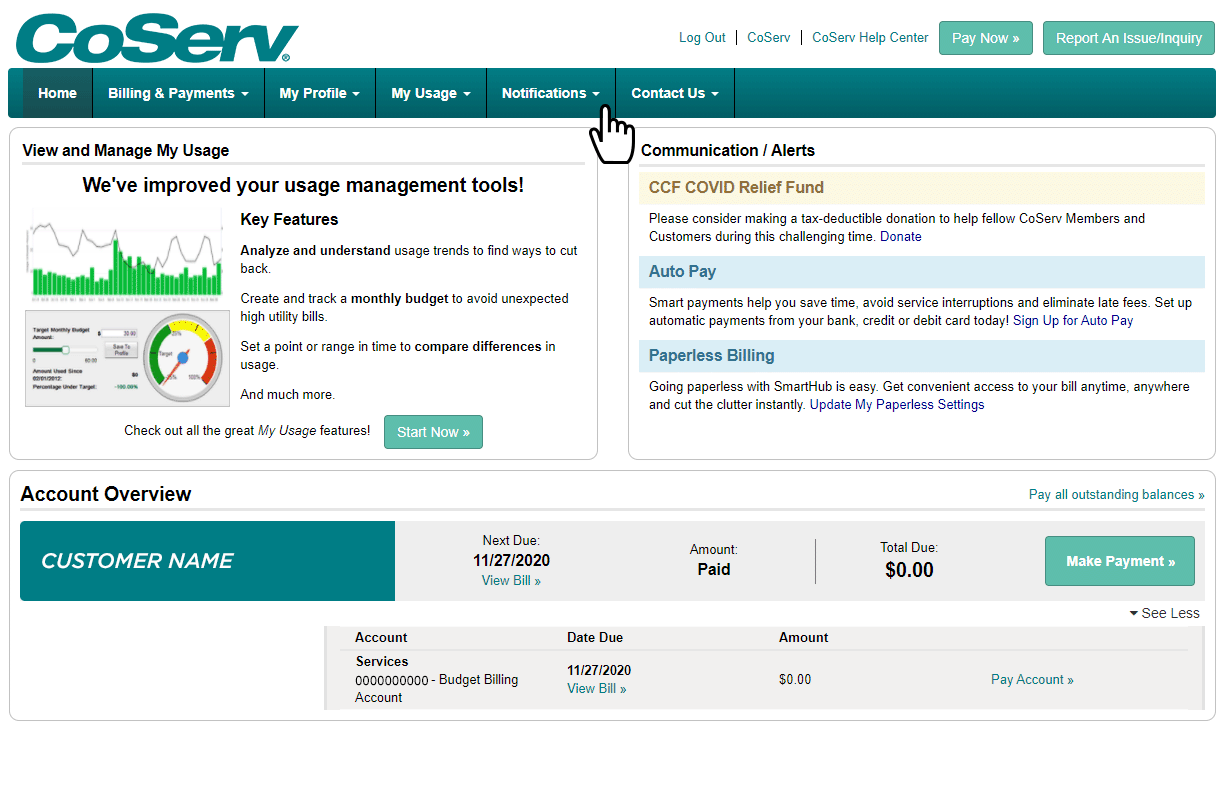The image size is (1227, 795).
Task: Open View Bill in Services row
Action: 597,689
